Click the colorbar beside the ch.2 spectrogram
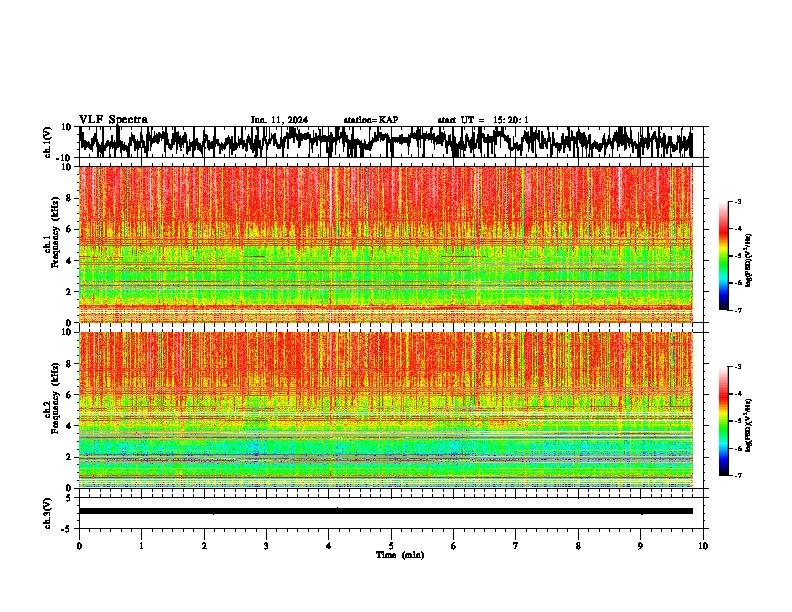Screen dimensions: 792x612 724,421
